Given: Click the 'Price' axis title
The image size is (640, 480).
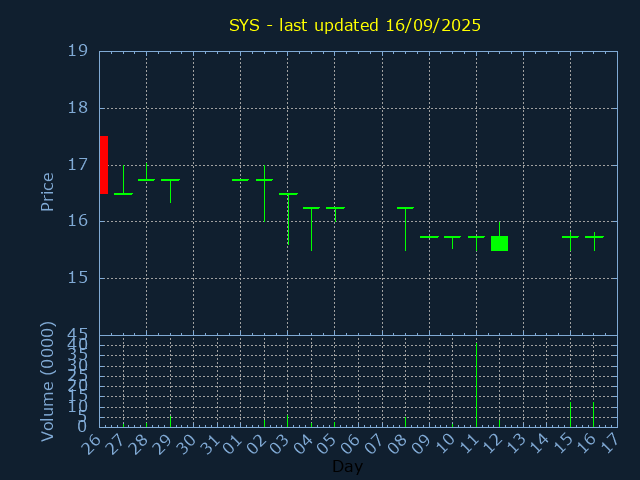Looking at the screenshot, I should [47, 192].
